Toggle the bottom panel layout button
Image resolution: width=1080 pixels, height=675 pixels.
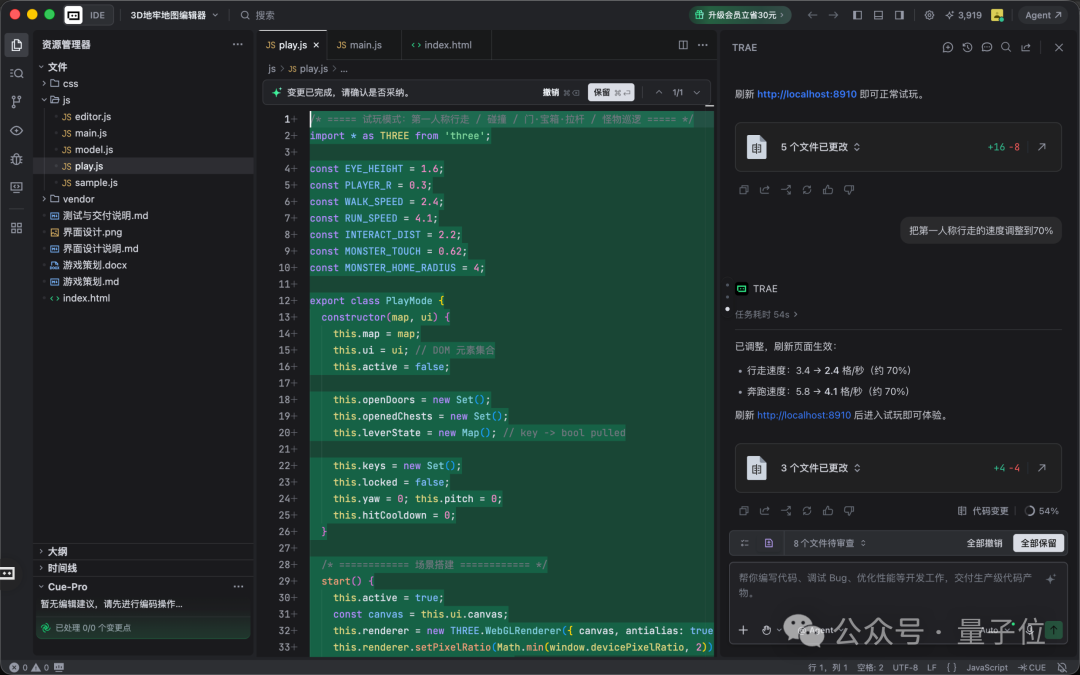878,15
